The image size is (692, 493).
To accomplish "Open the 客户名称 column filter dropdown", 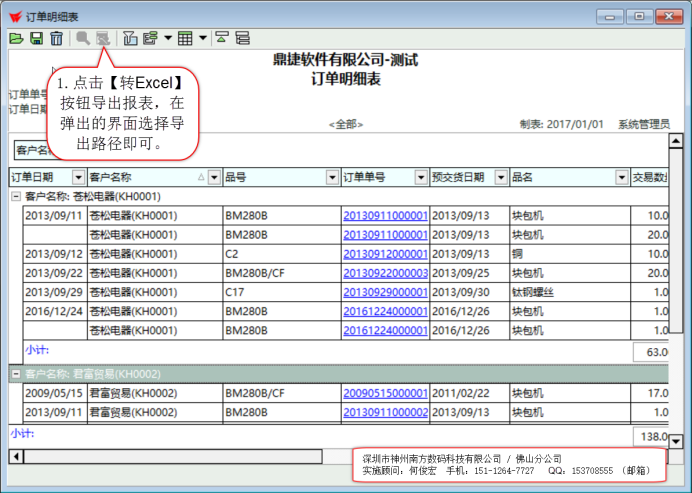I will 214,177.
